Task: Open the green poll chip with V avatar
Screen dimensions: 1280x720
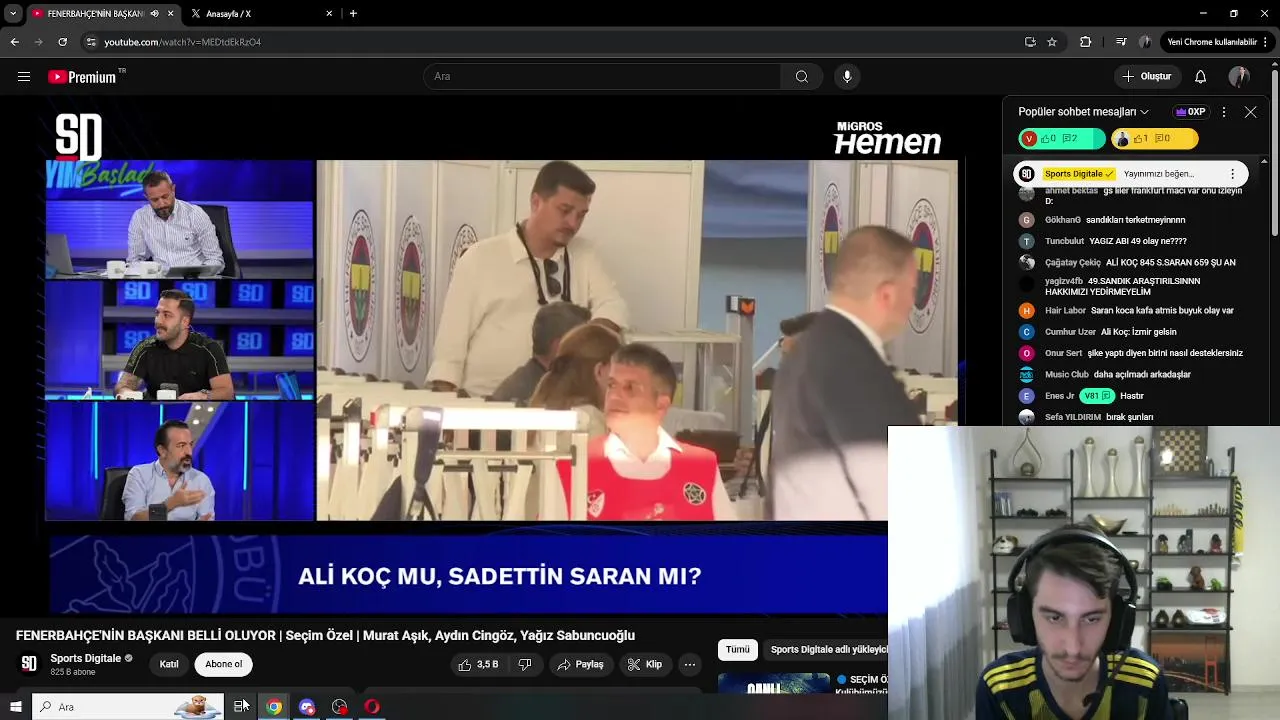Action: 1061,139
